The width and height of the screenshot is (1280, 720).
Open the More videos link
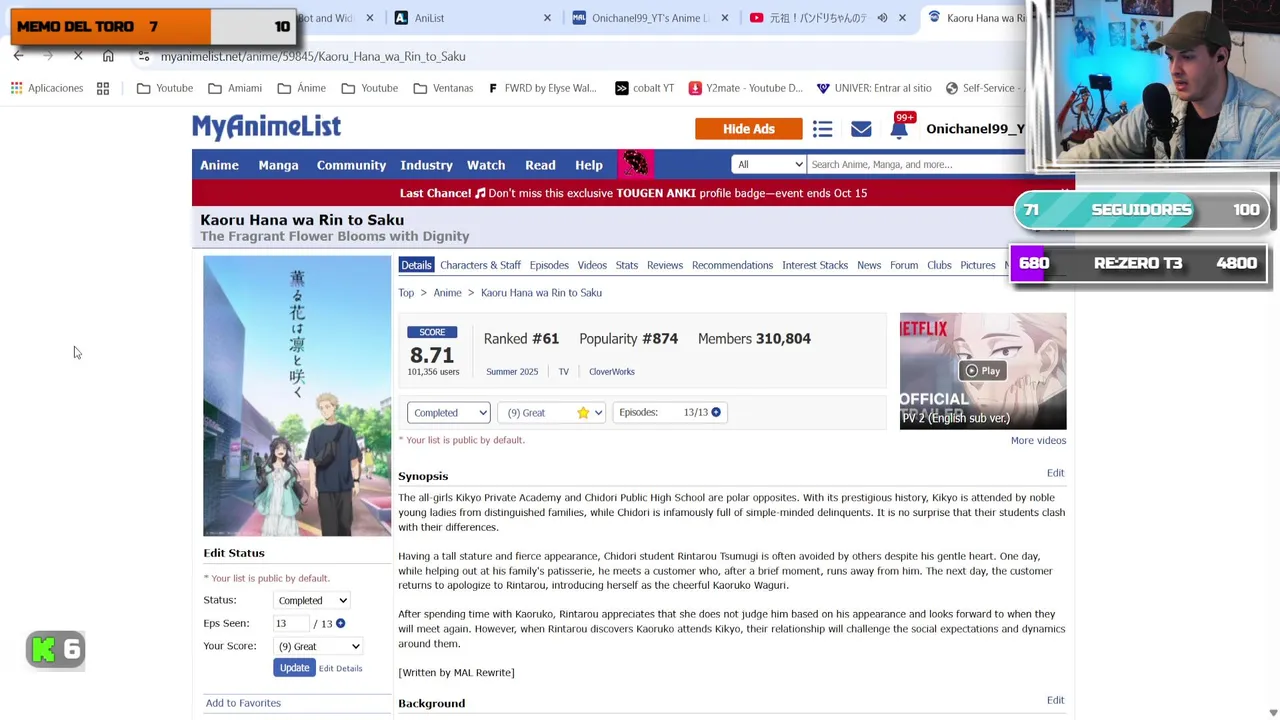[1038, 440]
